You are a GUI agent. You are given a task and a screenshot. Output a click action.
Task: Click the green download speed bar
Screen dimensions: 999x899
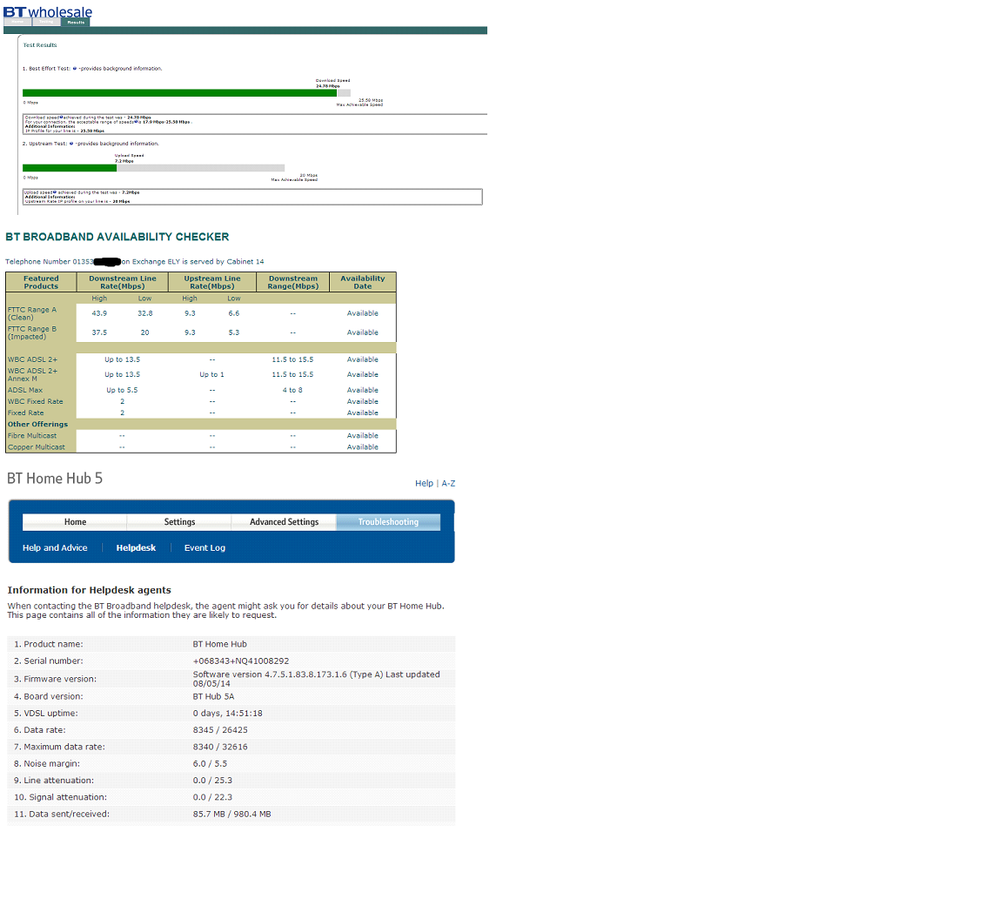pyautogui.click(x=180, y=93)
